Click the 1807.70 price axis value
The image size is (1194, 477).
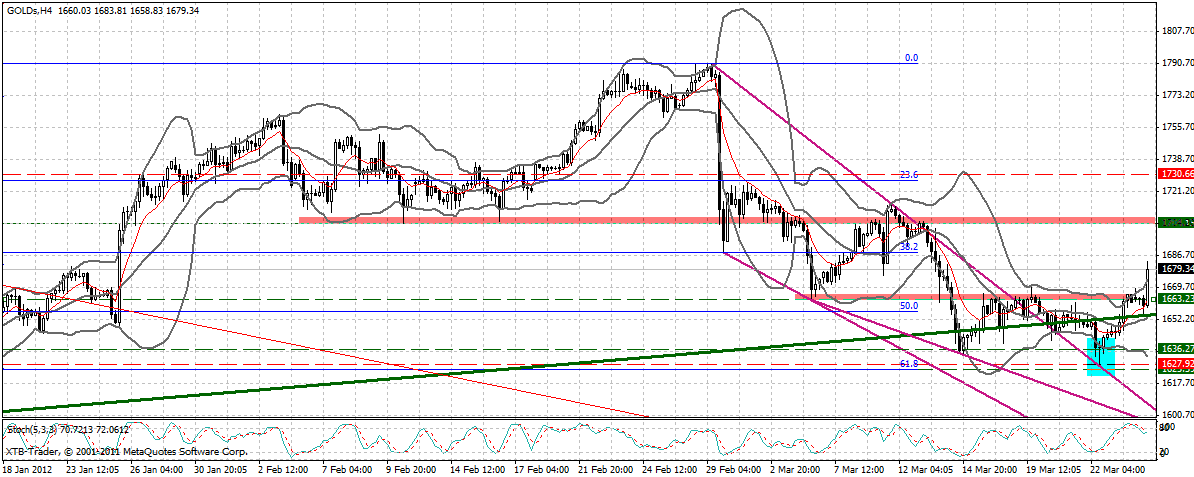click(x=1176, y=30)
